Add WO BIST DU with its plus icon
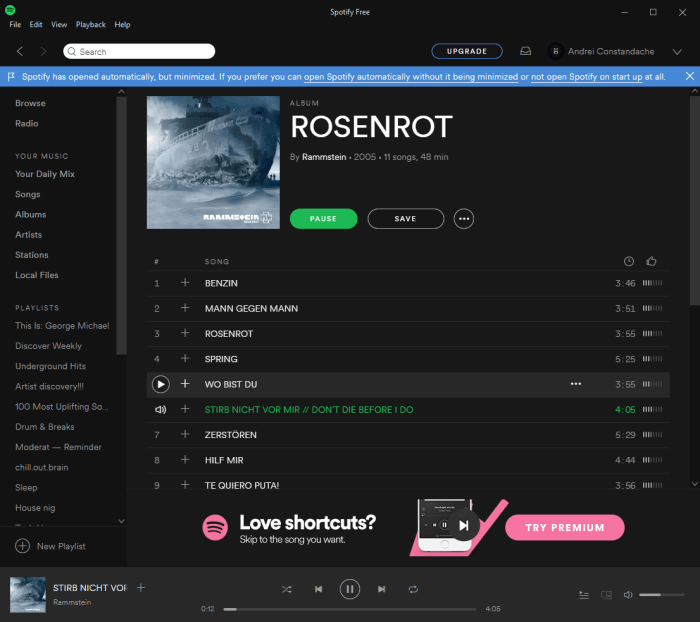The image size is (700, 622). [185, 384]
